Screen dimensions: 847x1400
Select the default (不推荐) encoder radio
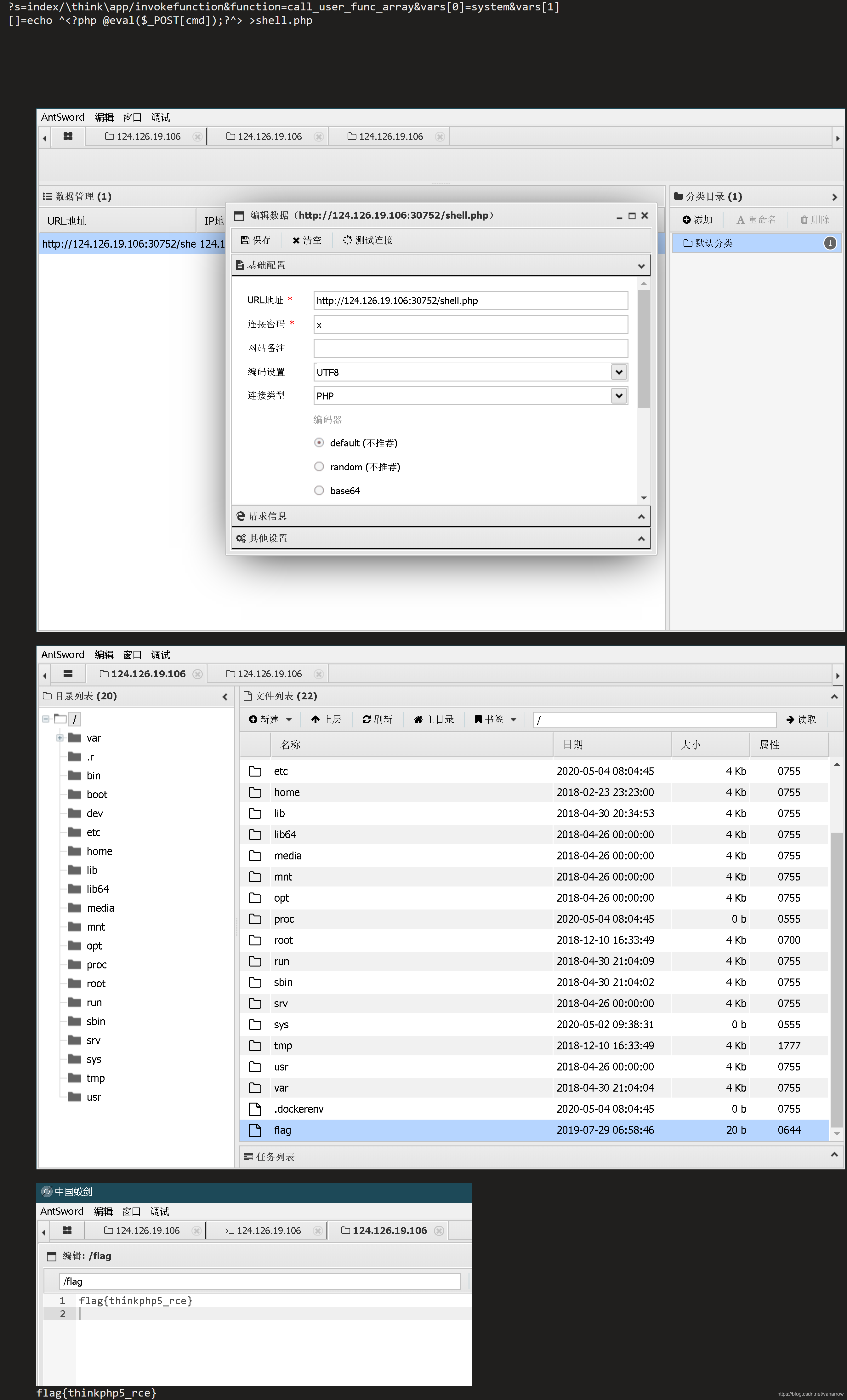(x=319, y=443)
